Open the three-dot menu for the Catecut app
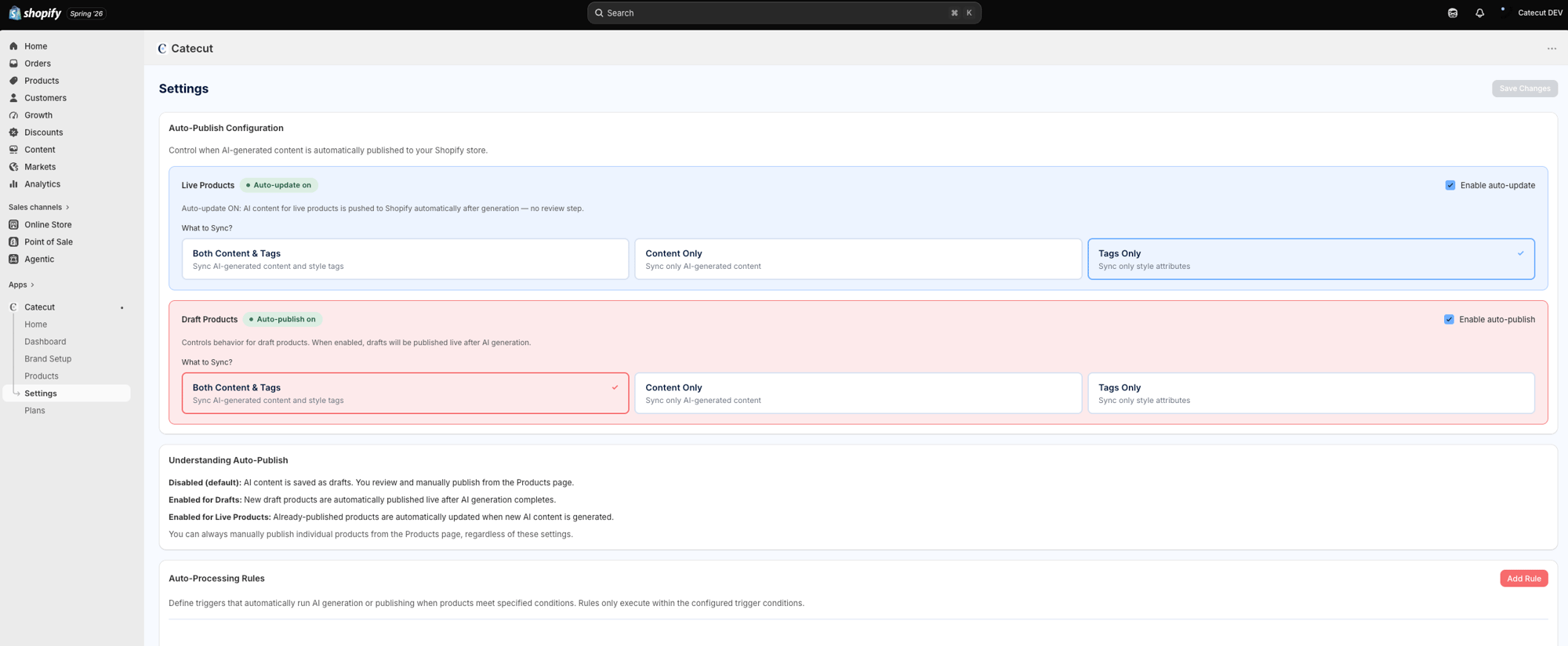Image resolution: width=1568 pixels, height=646 pixels. pyautogui.click(x=1552, y=49)
